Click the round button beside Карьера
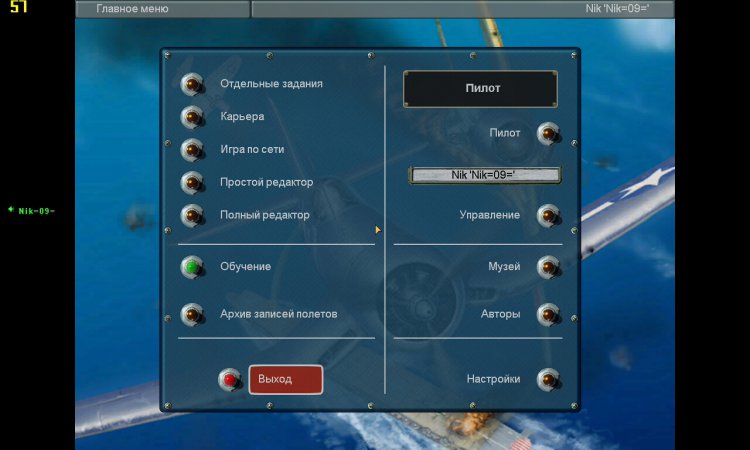 pos(192,117)
